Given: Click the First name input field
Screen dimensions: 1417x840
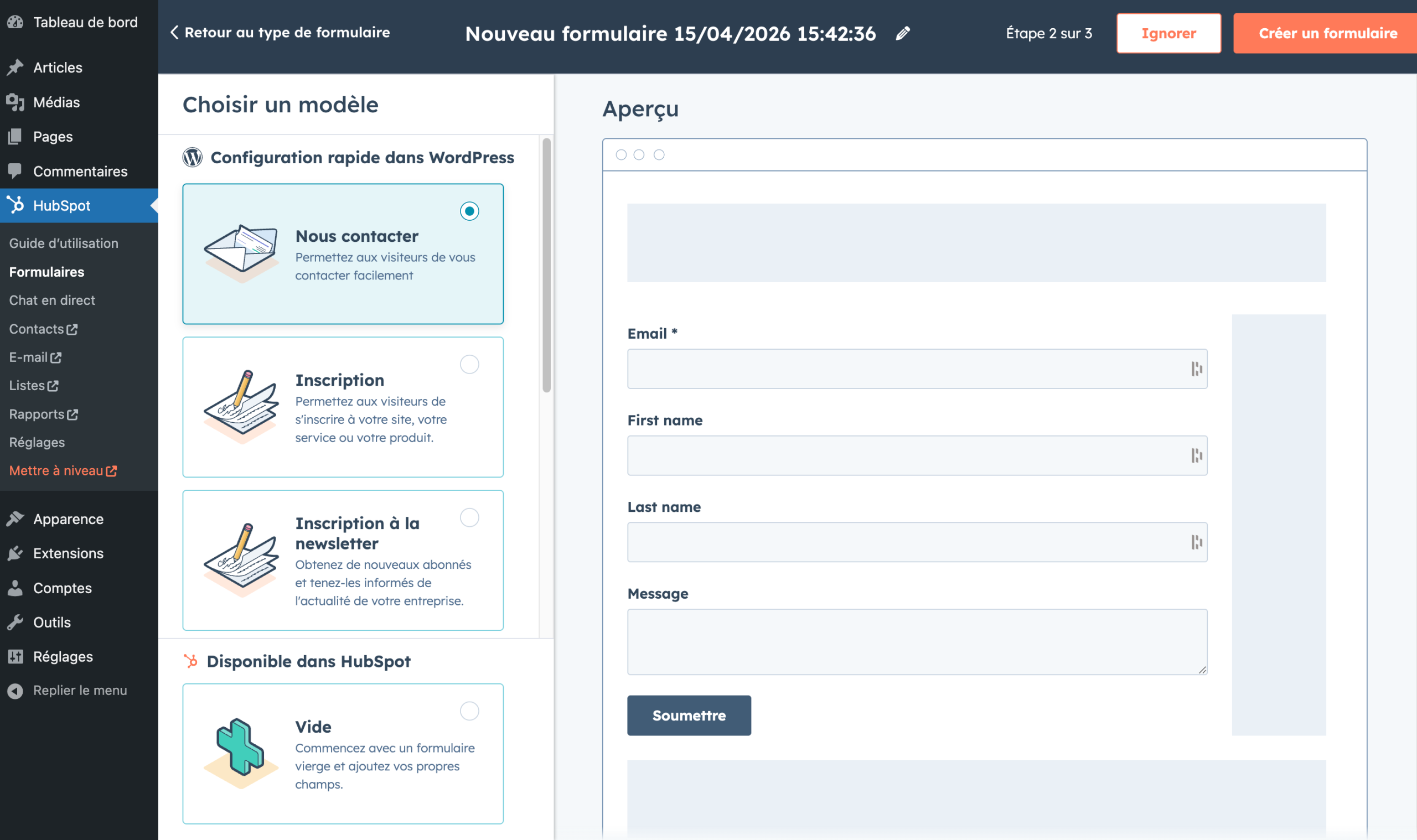Looking at the screenshot, I should (917, 455).
